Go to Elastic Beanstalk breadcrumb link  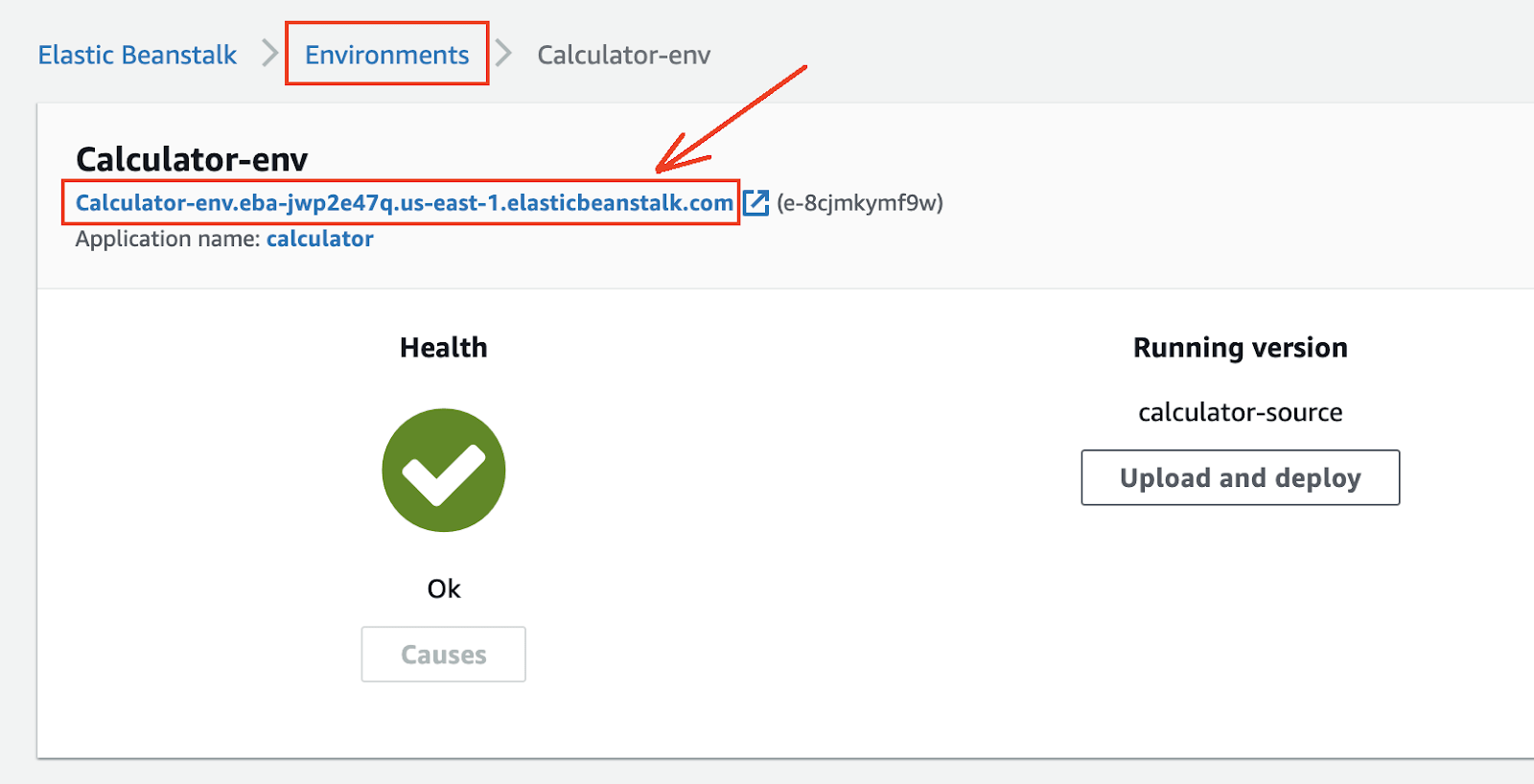(137, 55)
